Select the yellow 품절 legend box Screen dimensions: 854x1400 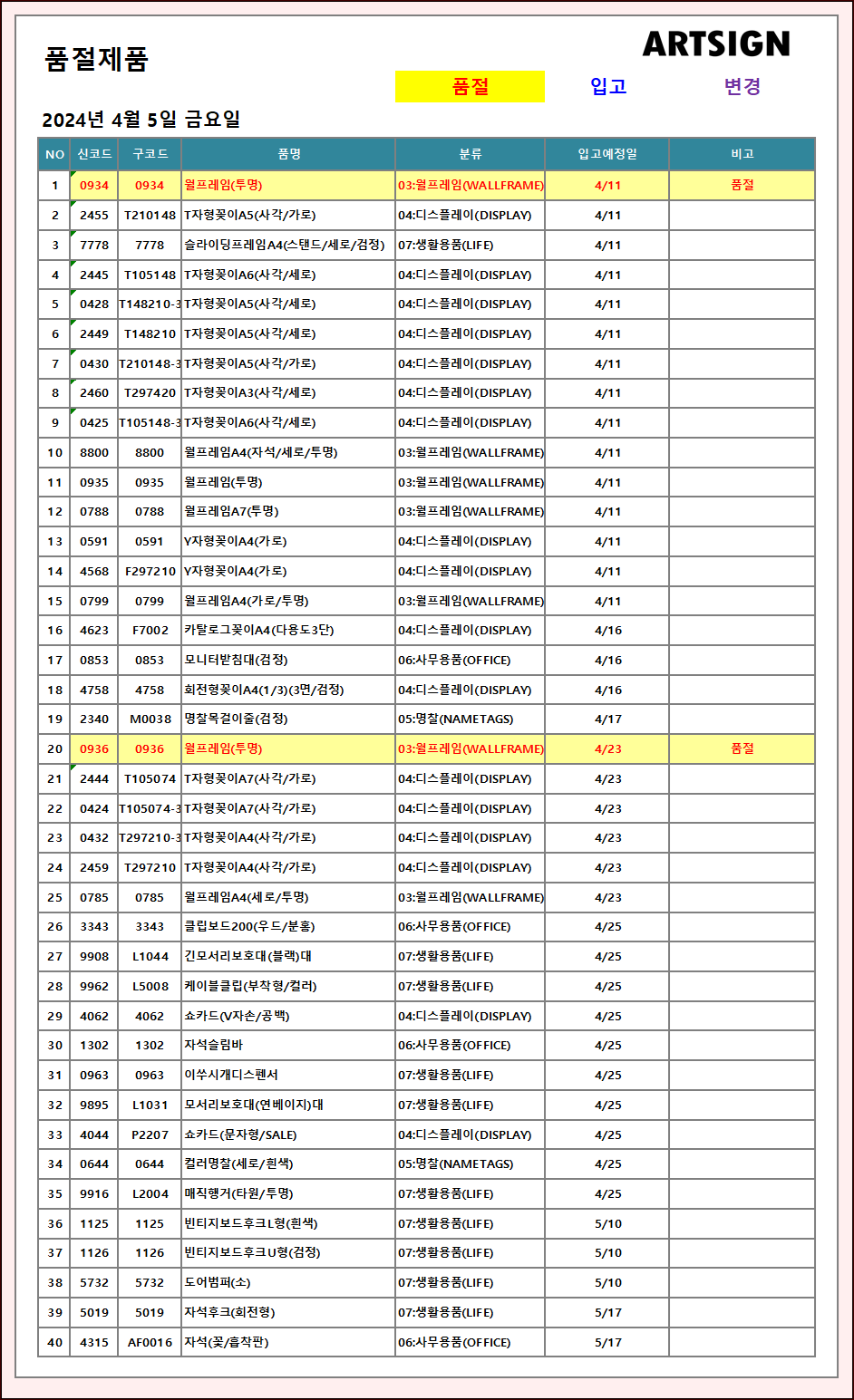[x=470, y=87]
